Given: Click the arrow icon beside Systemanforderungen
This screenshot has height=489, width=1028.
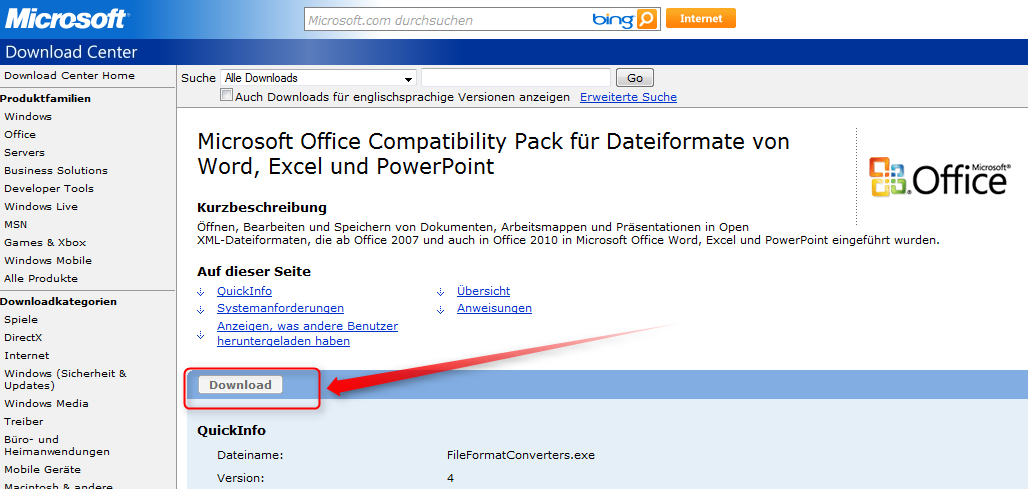Looking at the screenshot, I should point(201,309).
